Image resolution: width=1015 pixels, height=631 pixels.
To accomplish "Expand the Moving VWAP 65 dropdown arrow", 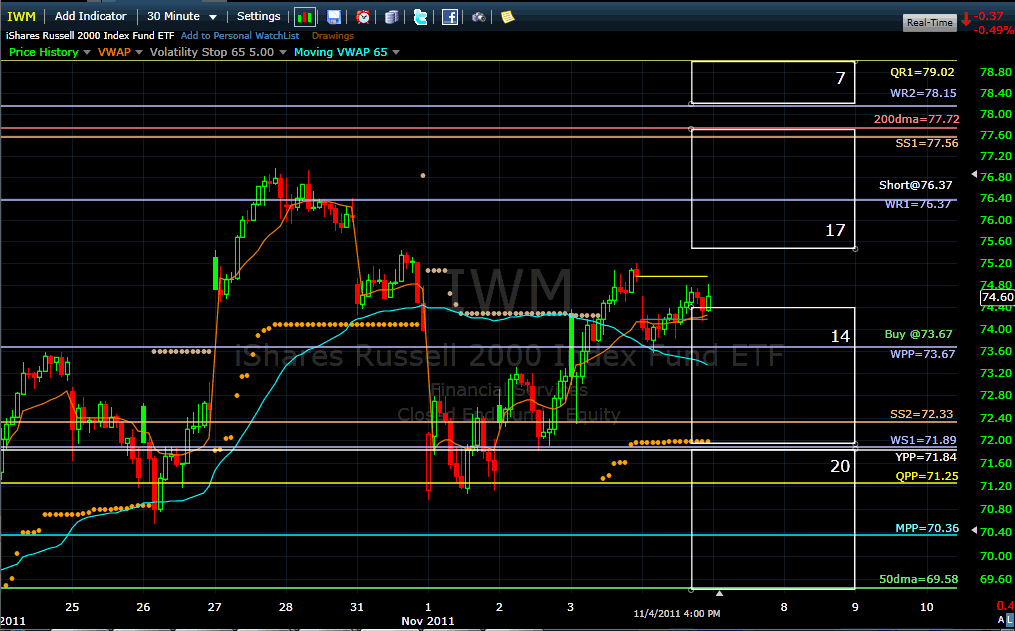I will coord(396,52).
